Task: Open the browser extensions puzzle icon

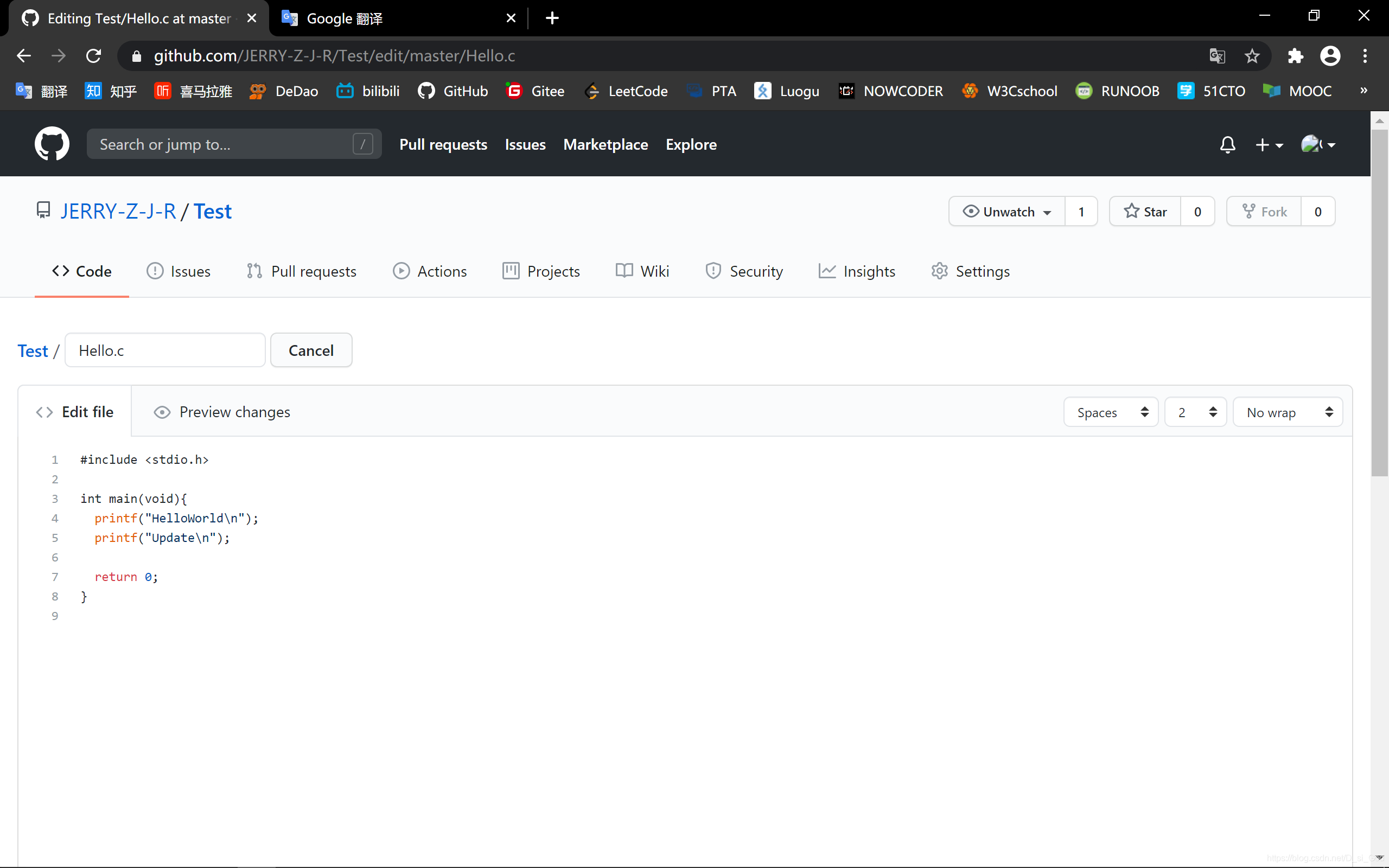Action: click(1296, 56)
